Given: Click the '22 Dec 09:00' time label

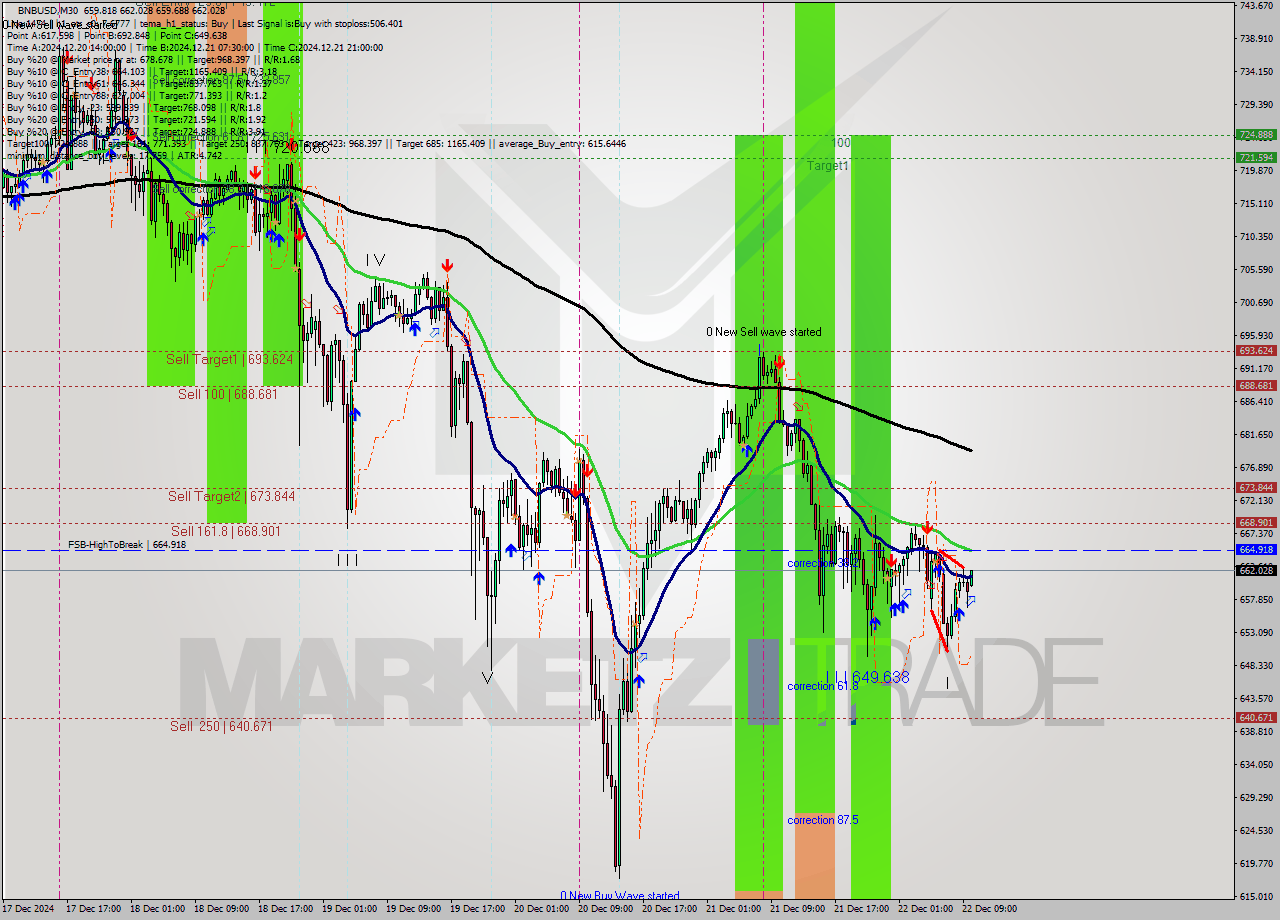Looking at the screenshot, I should [x=989, y=910].
